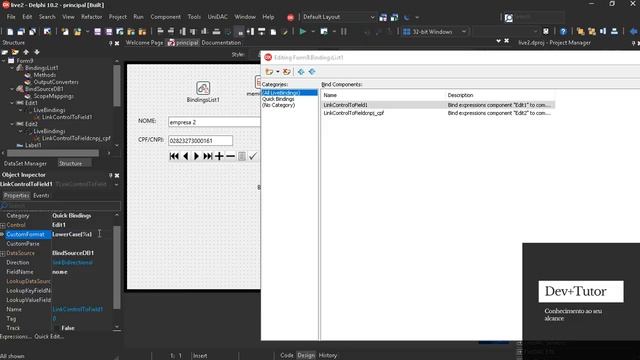Collapse the Edit2 tree node
640x360 pixels.
[x=12, y=124]
